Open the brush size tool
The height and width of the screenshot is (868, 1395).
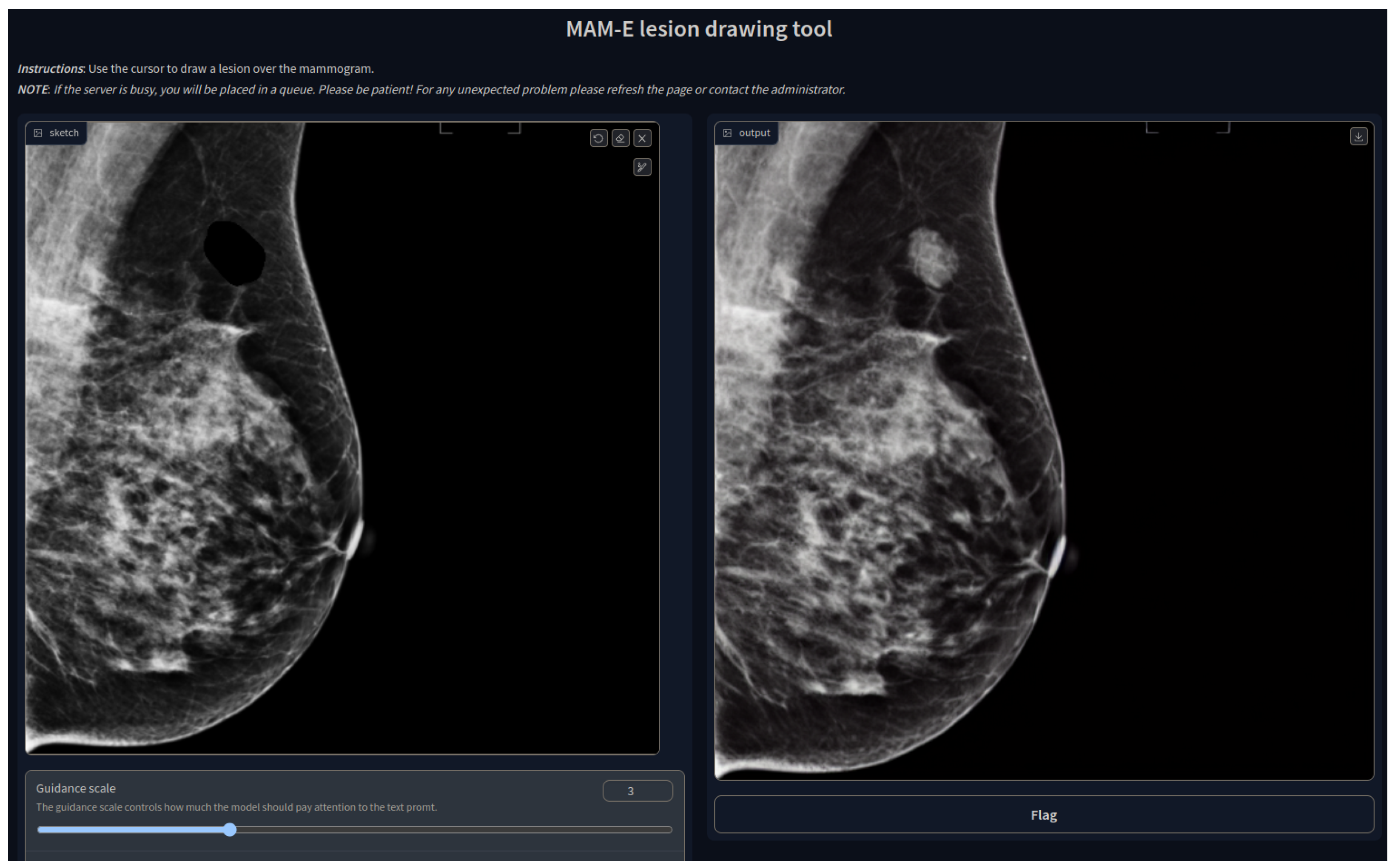[x=642, y=167]
